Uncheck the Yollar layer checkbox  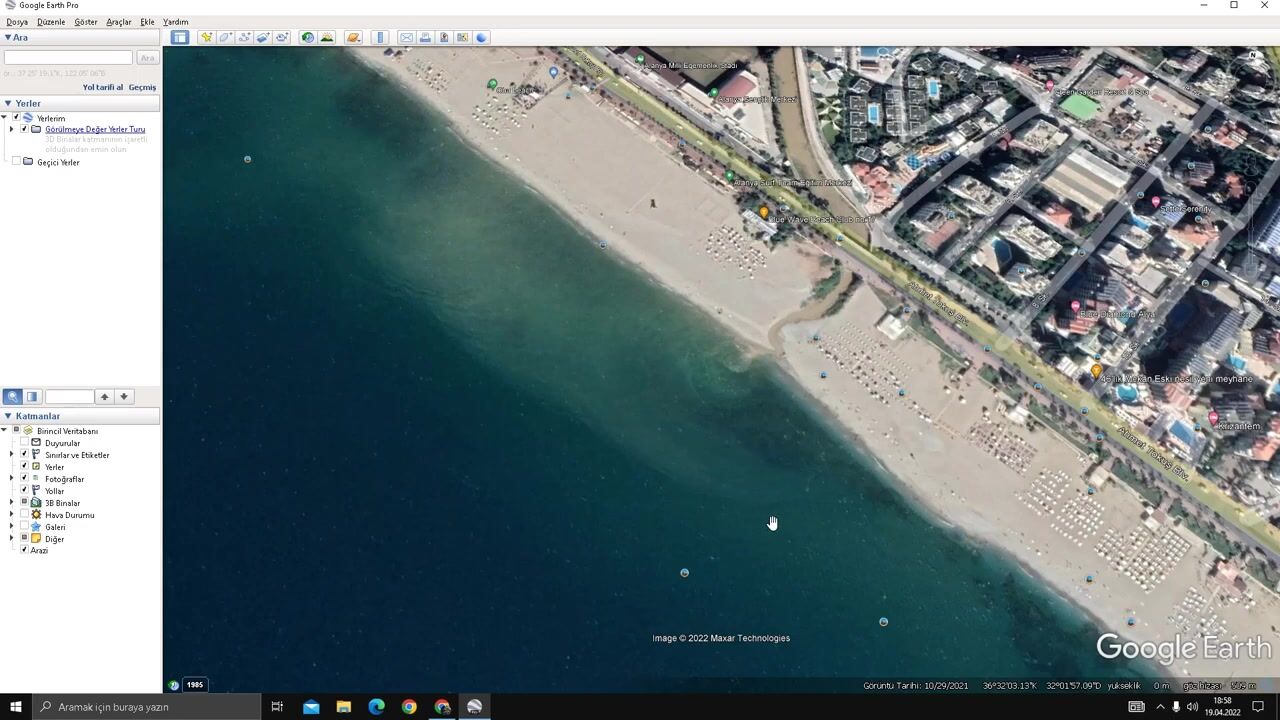25,491
